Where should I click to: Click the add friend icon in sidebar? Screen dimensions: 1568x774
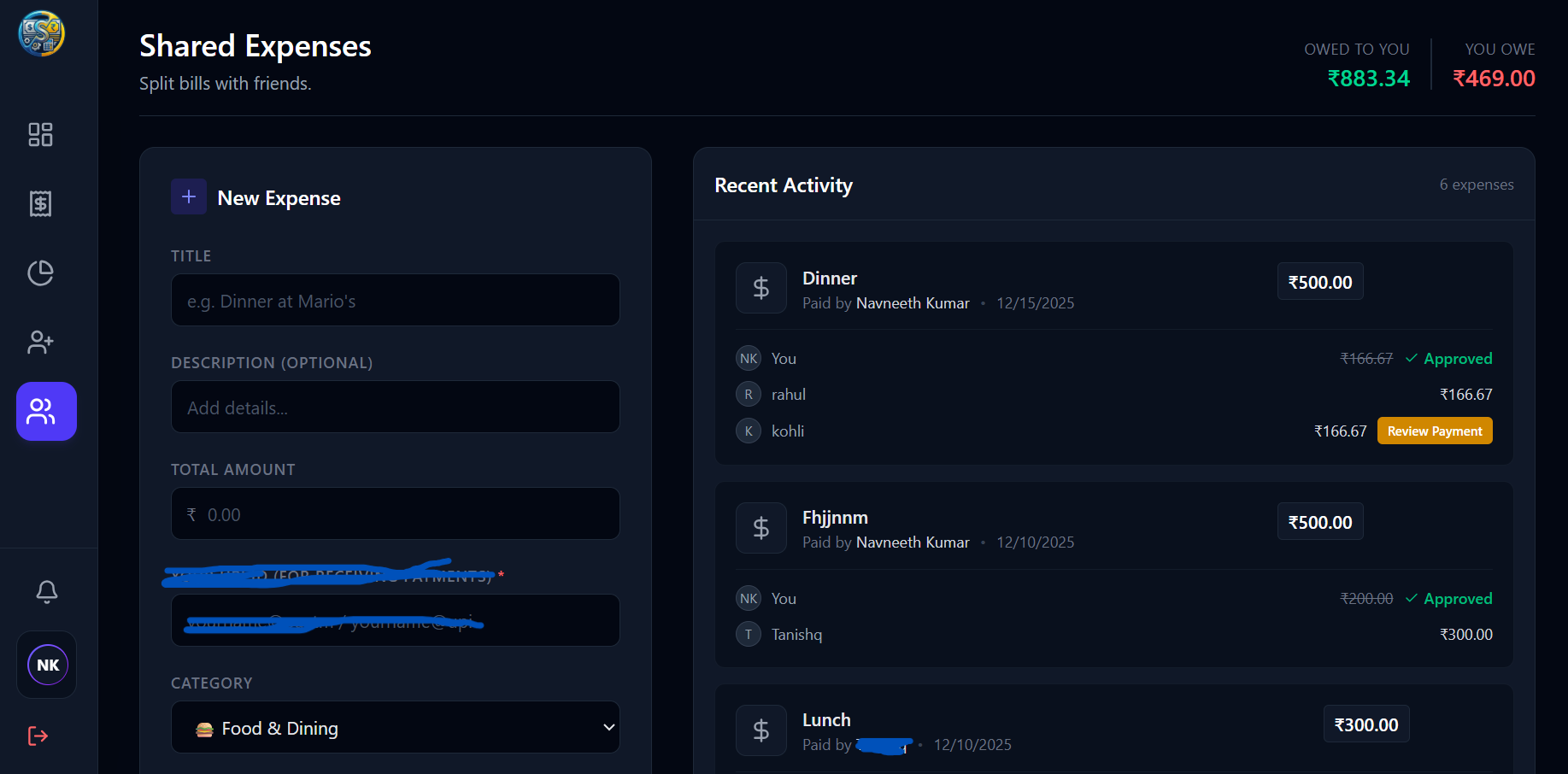(40, 342)
